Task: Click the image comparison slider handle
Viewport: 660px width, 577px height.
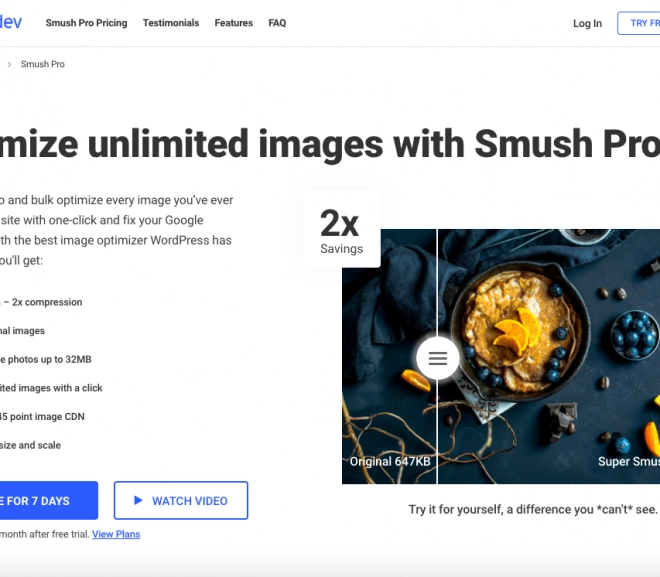Action: coord(437,358)
